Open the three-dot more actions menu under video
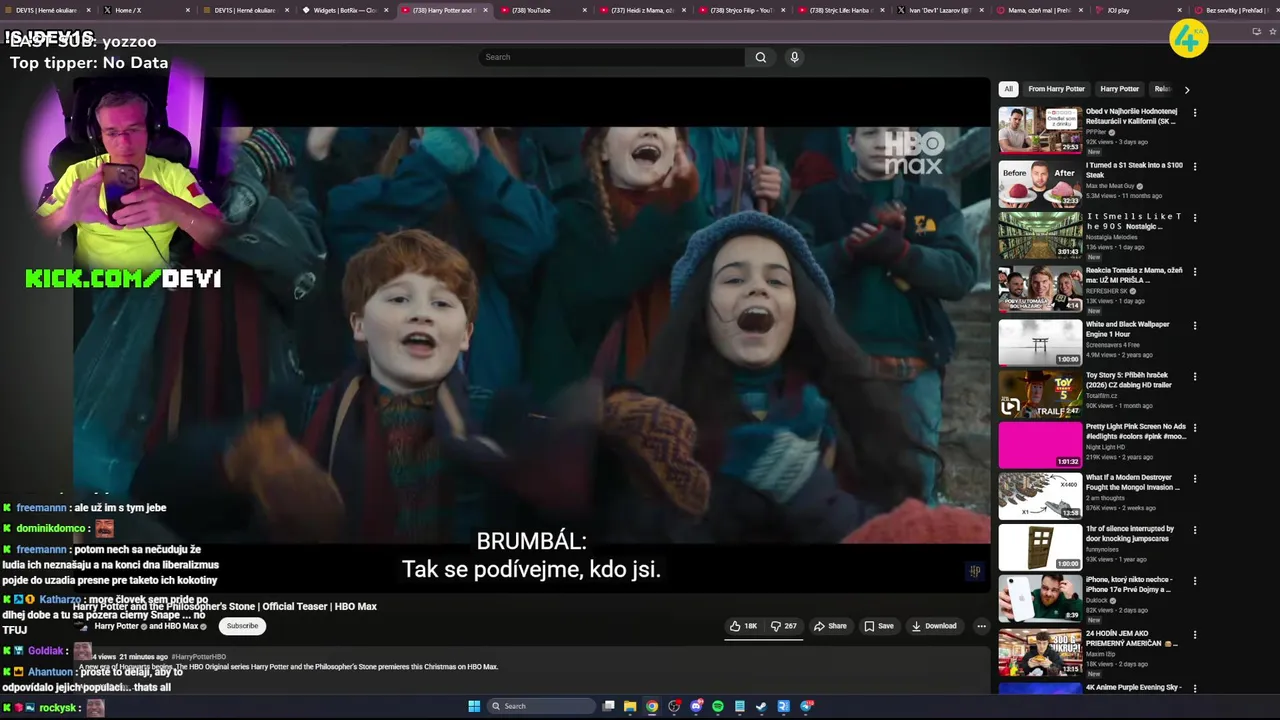The width and height of the screenshot is (1280, 720). point(981,626)
